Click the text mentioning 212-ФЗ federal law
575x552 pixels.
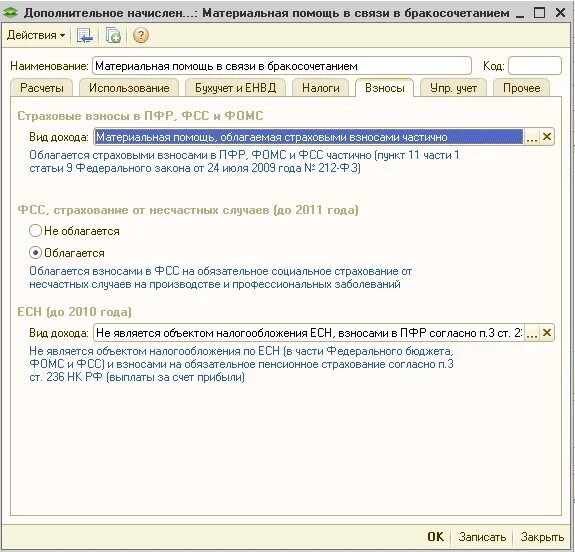[x=244, y=161]
